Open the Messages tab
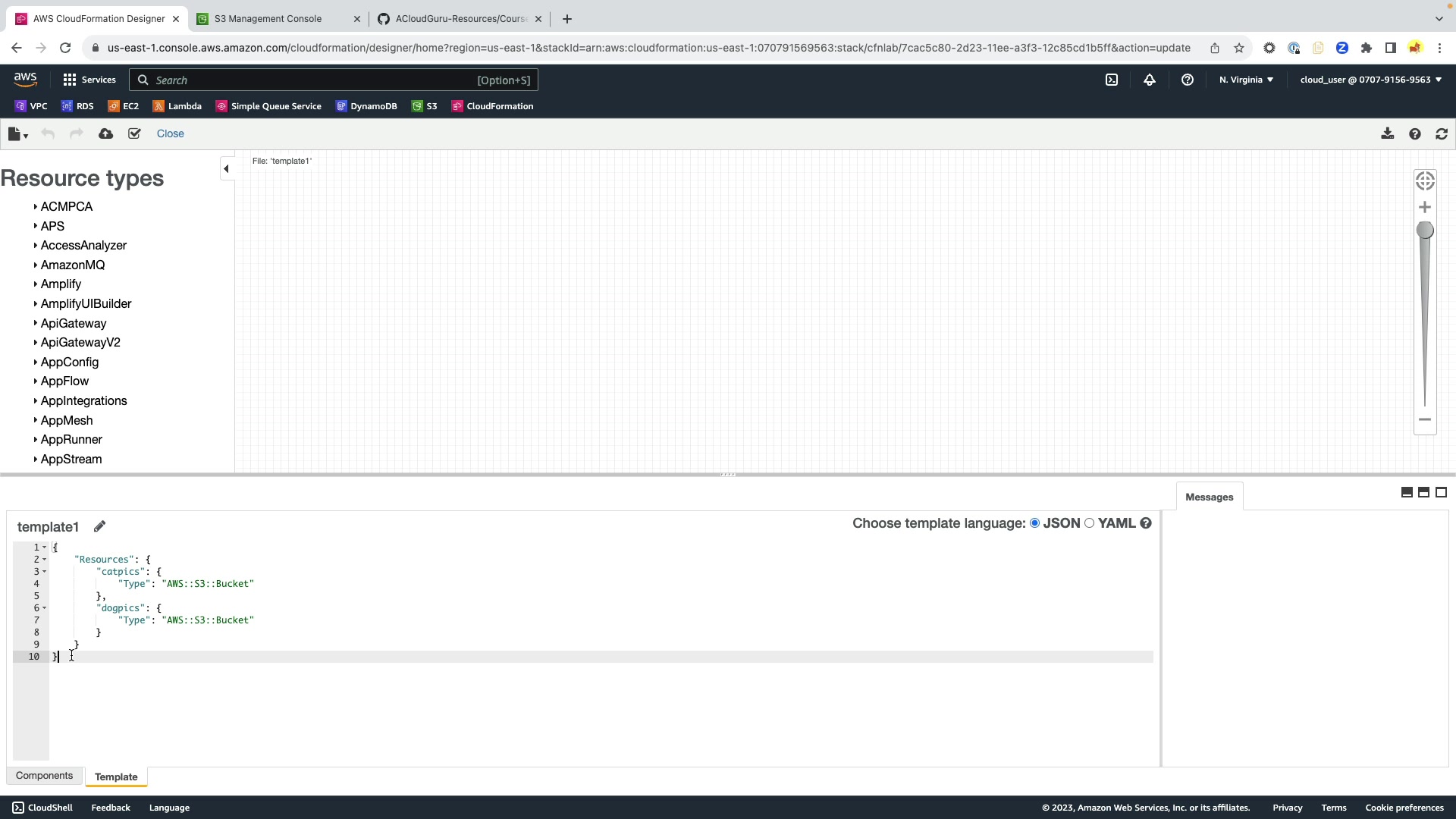1456x819 pixels. (1209, 497)
